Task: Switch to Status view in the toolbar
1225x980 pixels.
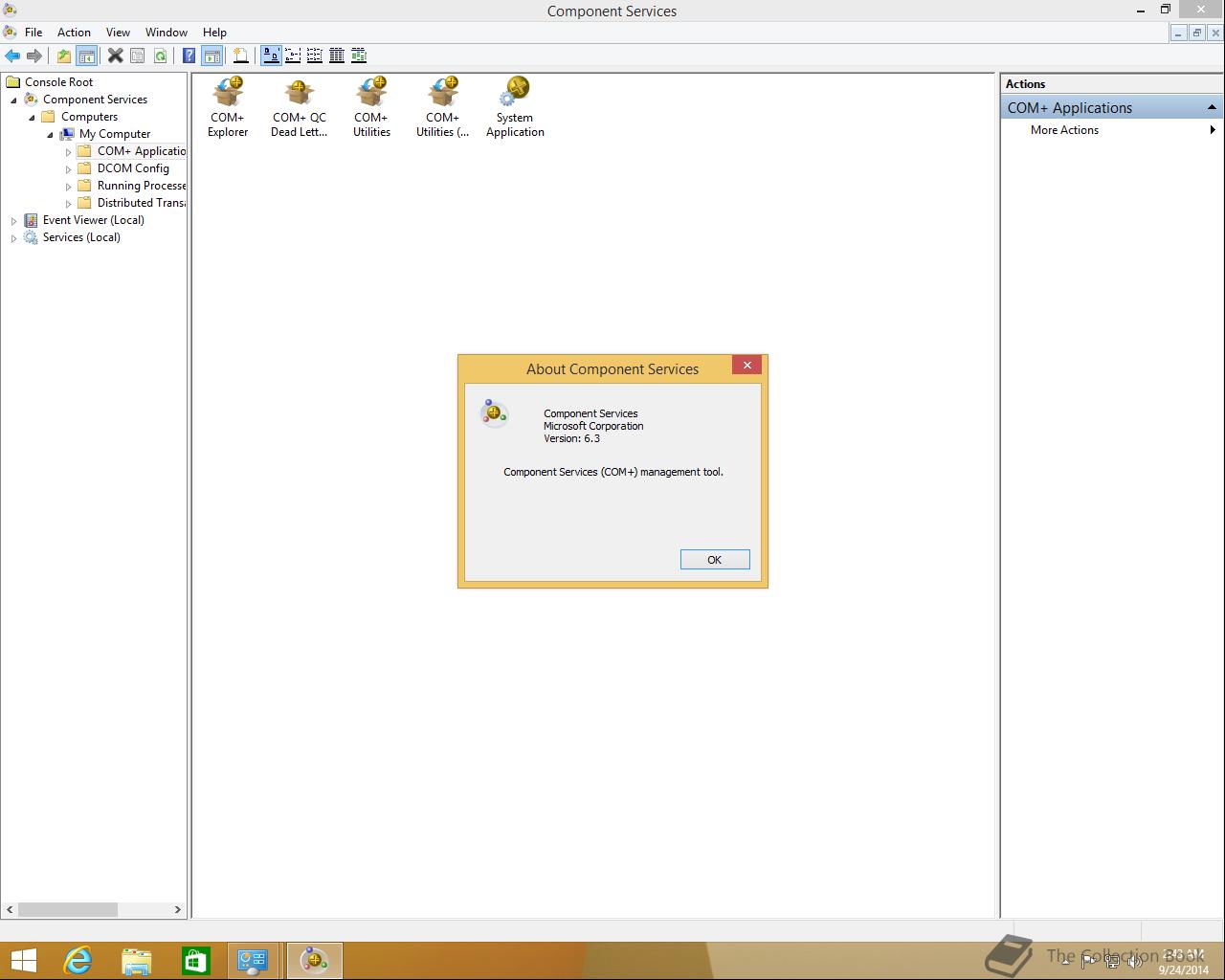Action: [359, 56]
